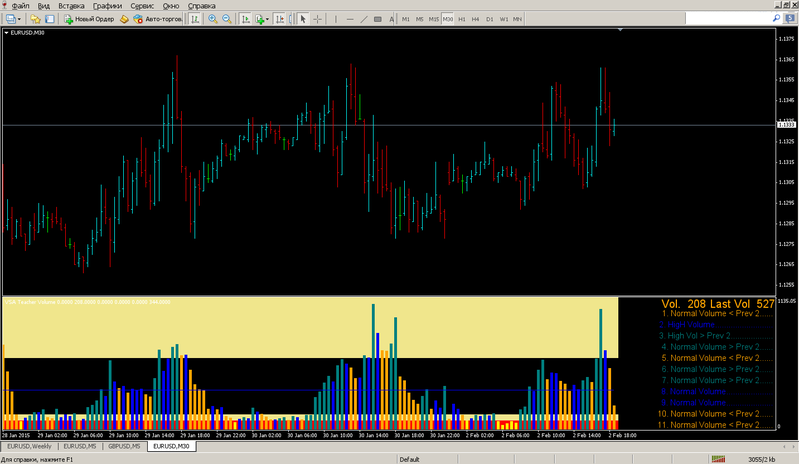Screen dimensions: 799x464
Task: Click the blue window panel icon
Action: point(49,19)
